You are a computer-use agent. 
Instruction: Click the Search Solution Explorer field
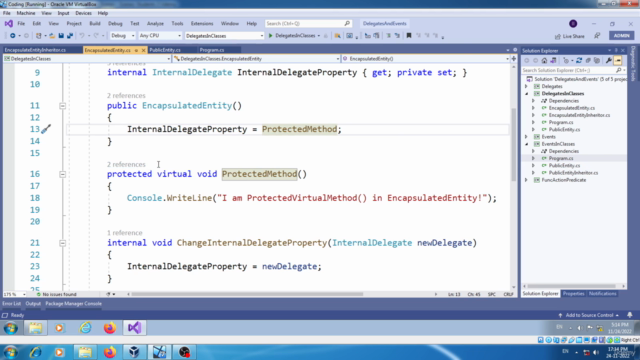tap(573, 70)
